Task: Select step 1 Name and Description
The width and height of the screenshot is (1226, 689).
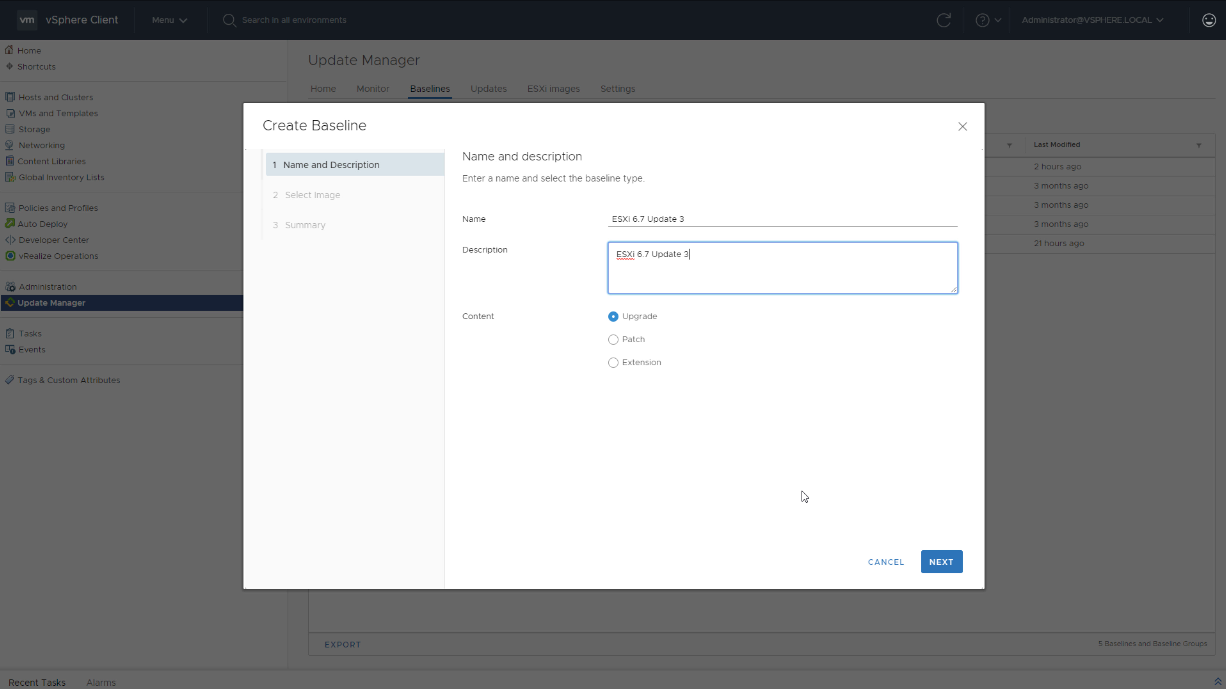Action: [x=355, y=165]
